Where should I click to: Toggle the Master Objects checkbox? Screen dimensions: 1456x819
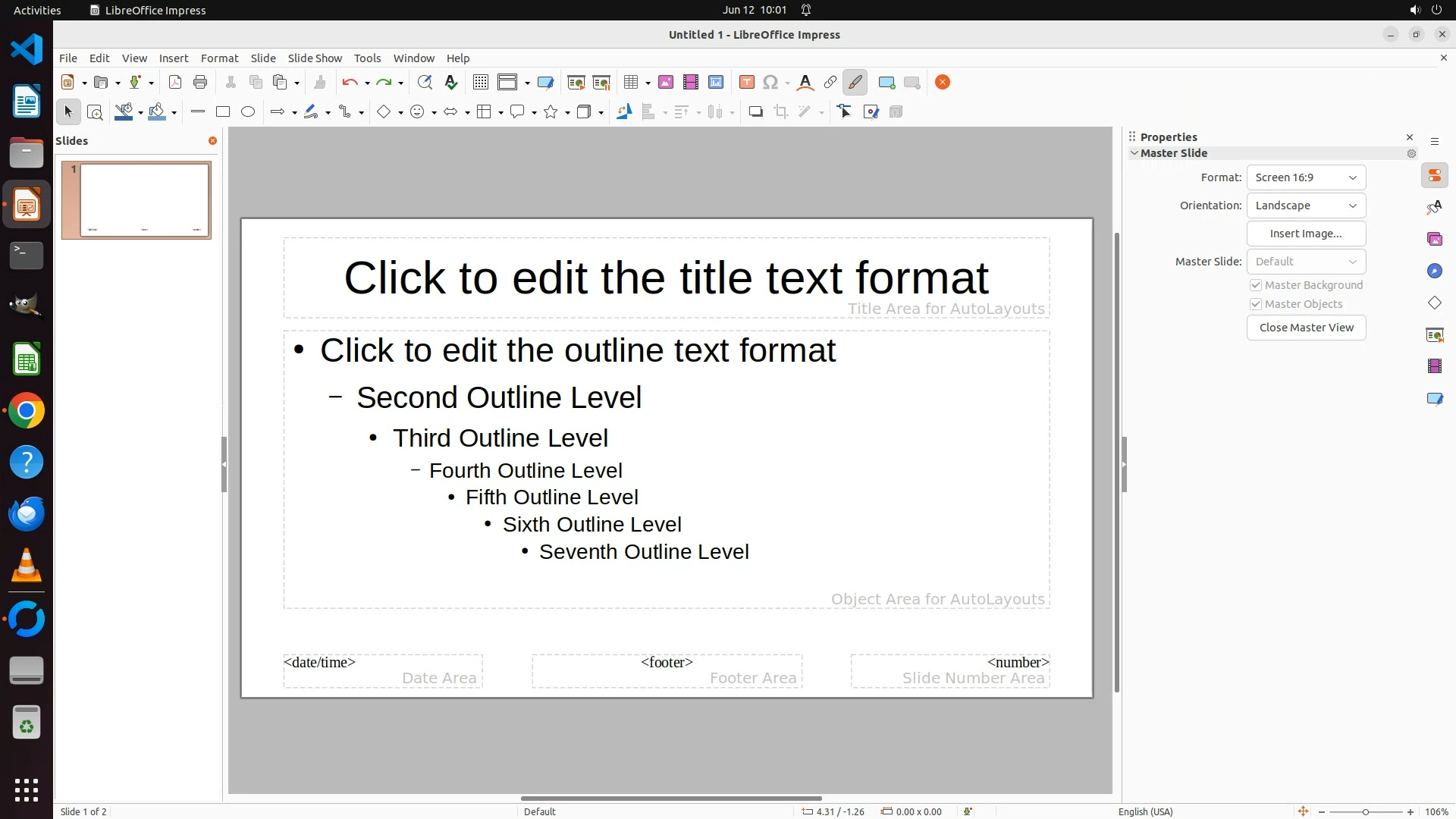click(x=1256, y=304)
